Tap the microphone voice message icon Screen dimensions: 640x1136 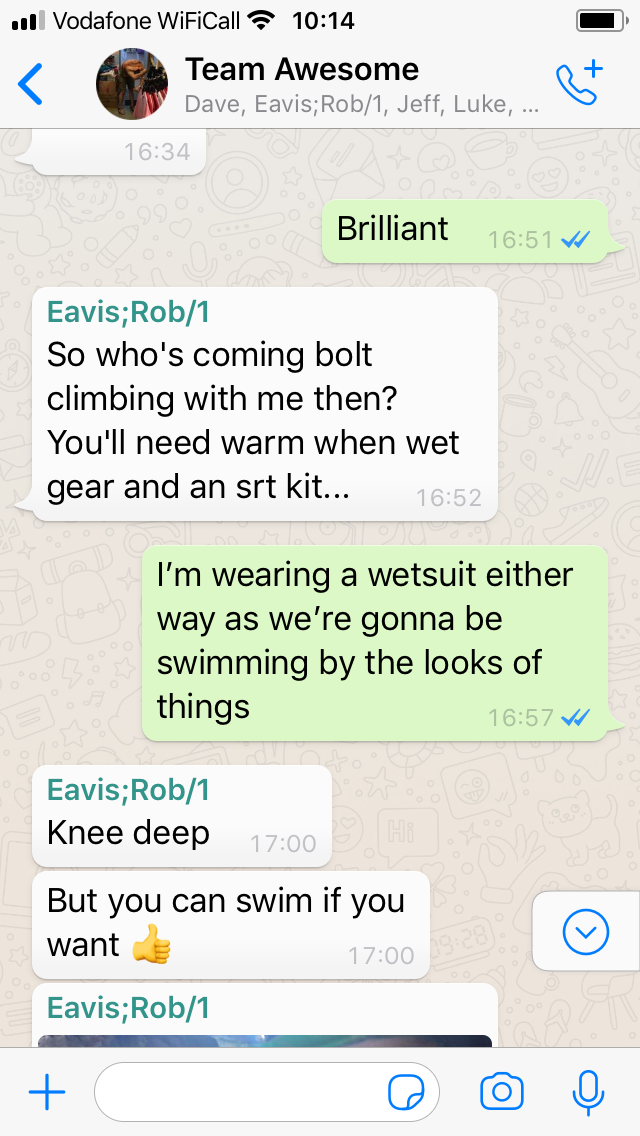[x=588, y=1093]
